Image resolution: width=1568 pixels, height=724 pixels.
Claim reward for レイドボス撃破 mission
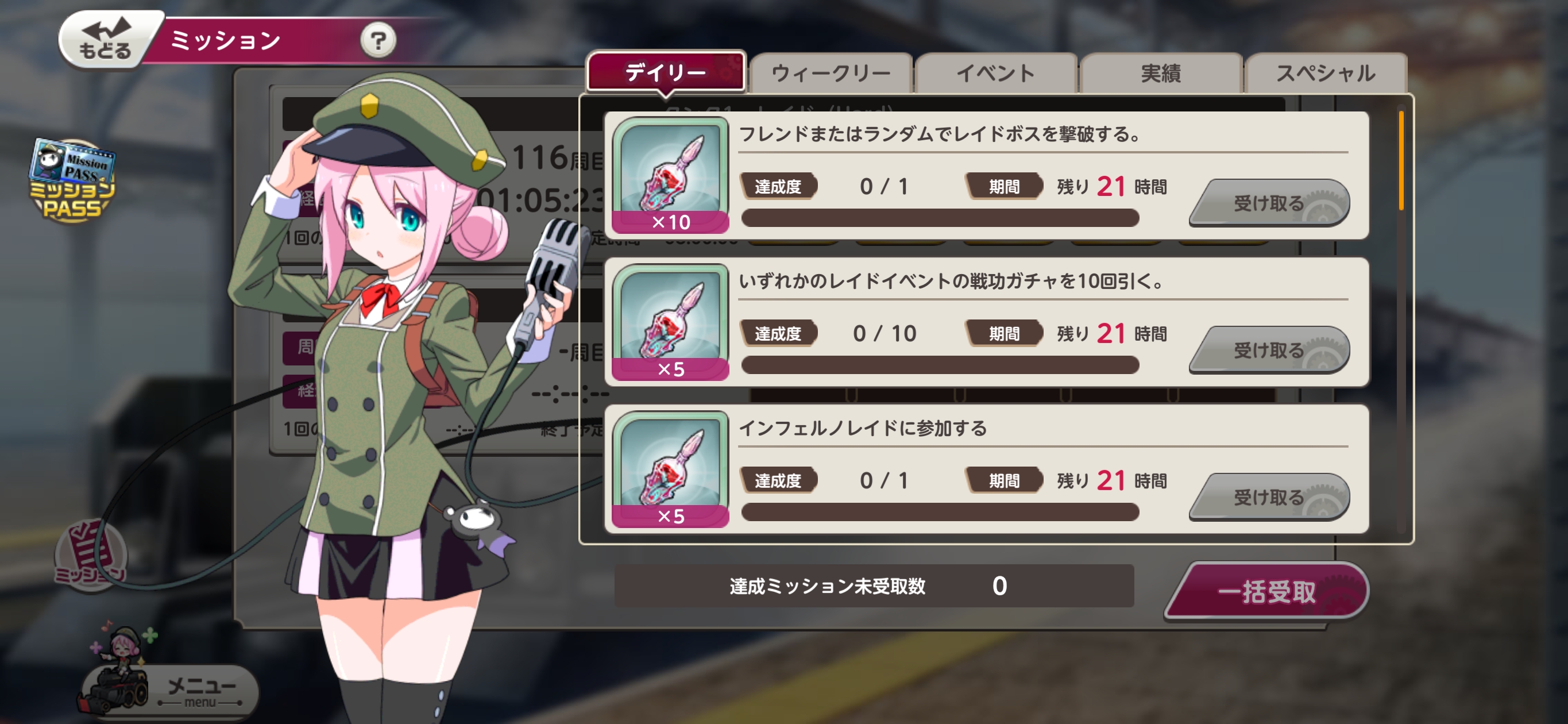1269,203
